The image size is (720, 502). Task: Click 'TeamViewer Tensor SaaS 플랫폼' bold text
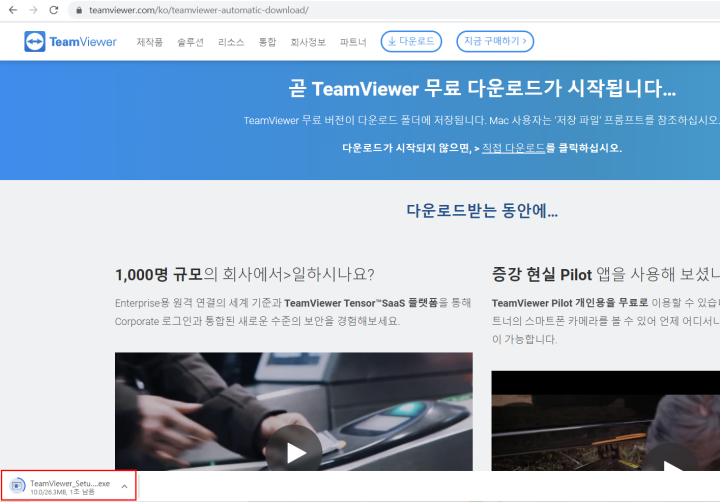pyautogui.click(x=361, y=303)
